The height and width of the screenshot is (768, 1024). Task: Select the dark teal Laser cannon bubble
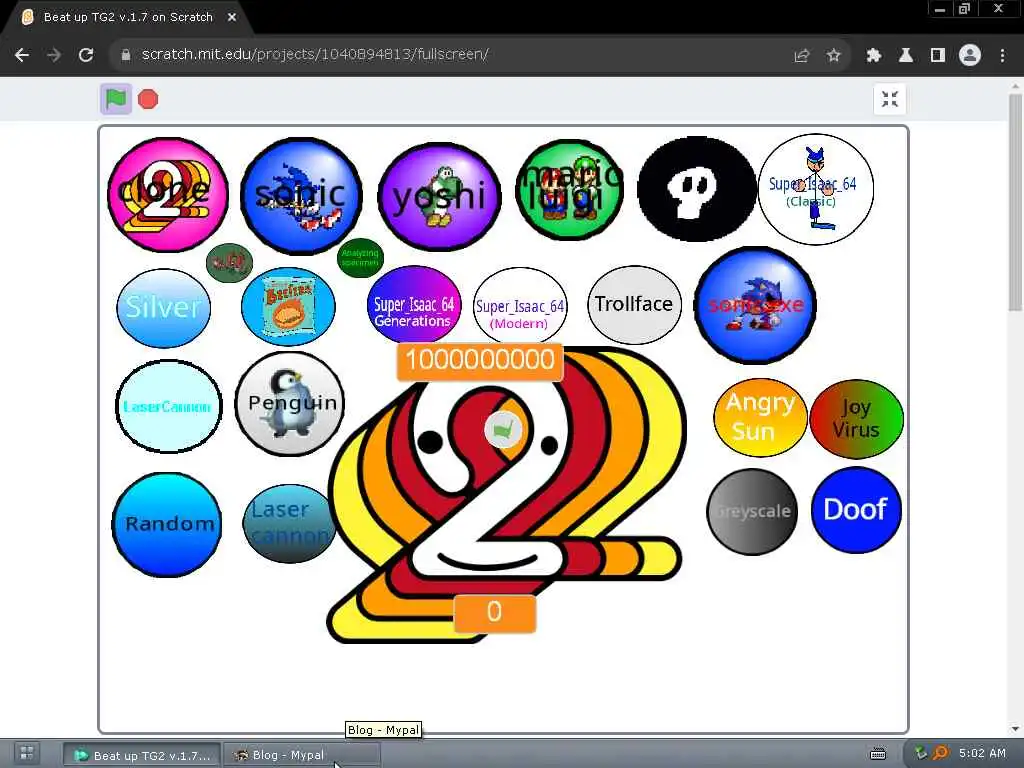point(289,524)
